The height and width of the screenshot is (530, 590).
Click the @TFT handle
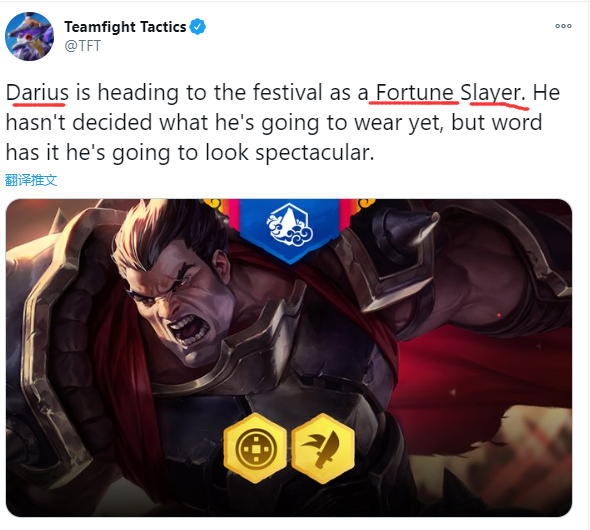click(x=82, y=46)
